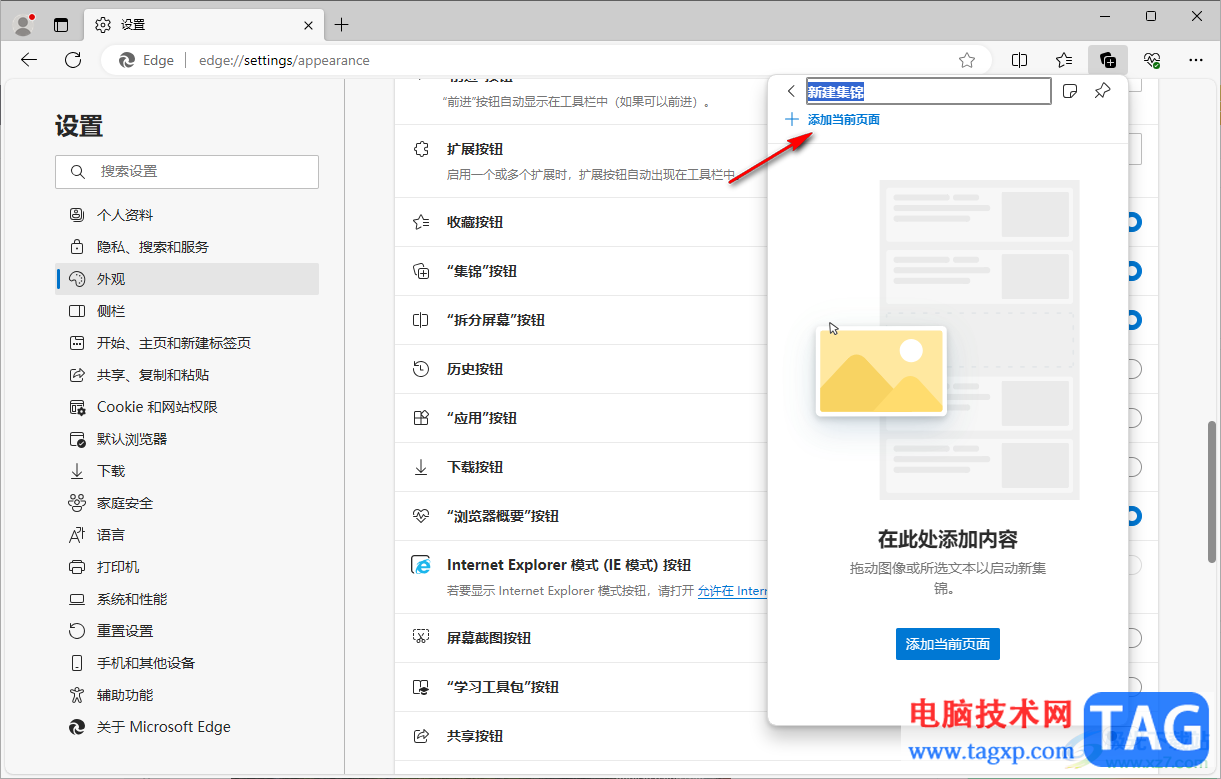
Task: Go back with the browser back arrow
Action: coord(29,60)
